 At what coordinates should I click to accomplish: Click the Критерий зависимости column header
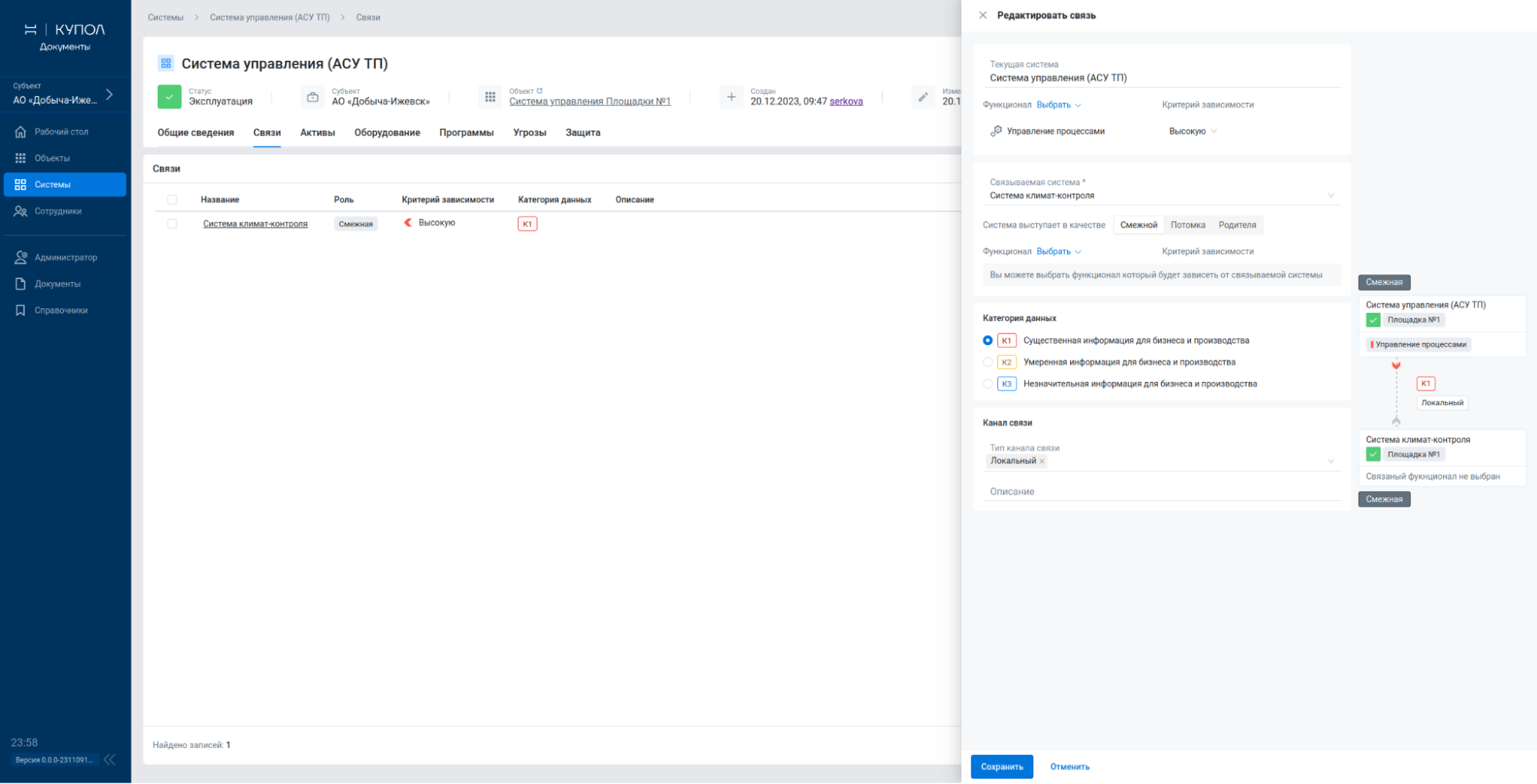[447, 200]
